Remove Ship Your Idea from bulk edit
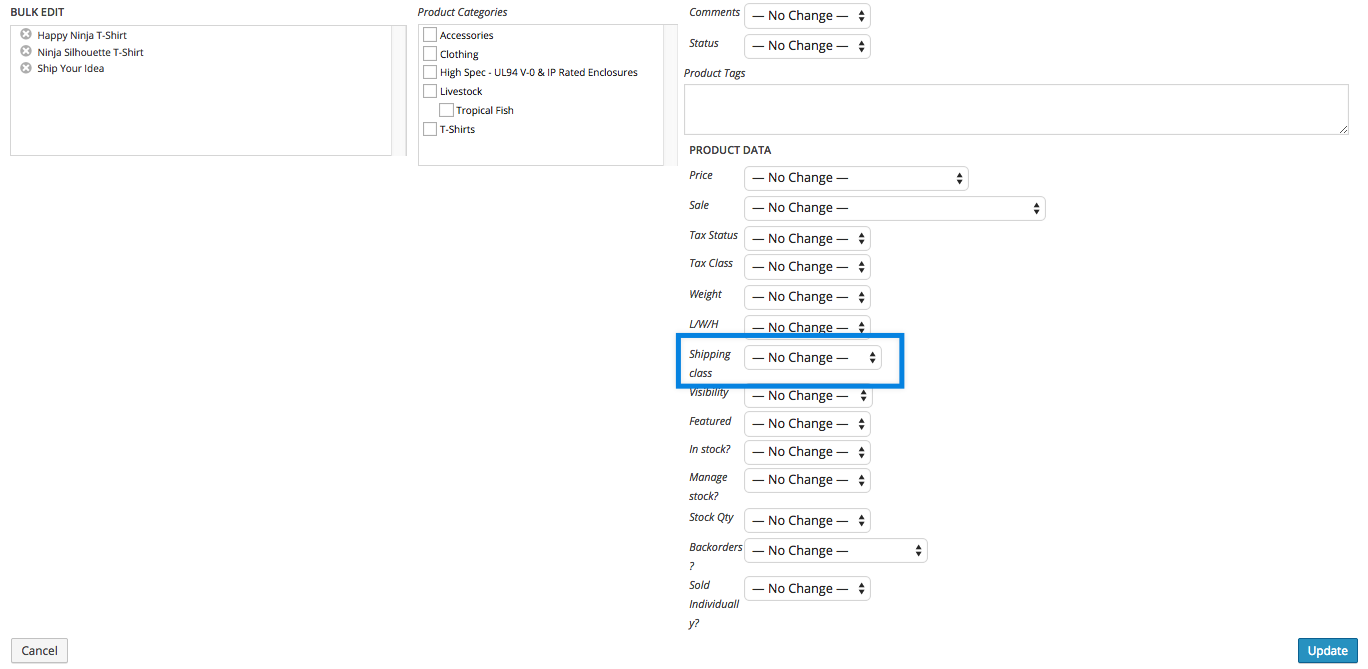The image size is (1368, 669). pyautogui.click(x=24, y=68)
